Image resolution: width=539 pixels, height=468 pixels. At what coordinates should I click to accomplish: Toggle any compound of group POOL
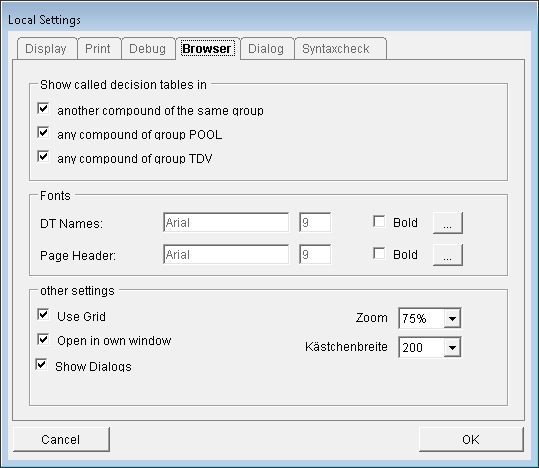coord(43,132)
